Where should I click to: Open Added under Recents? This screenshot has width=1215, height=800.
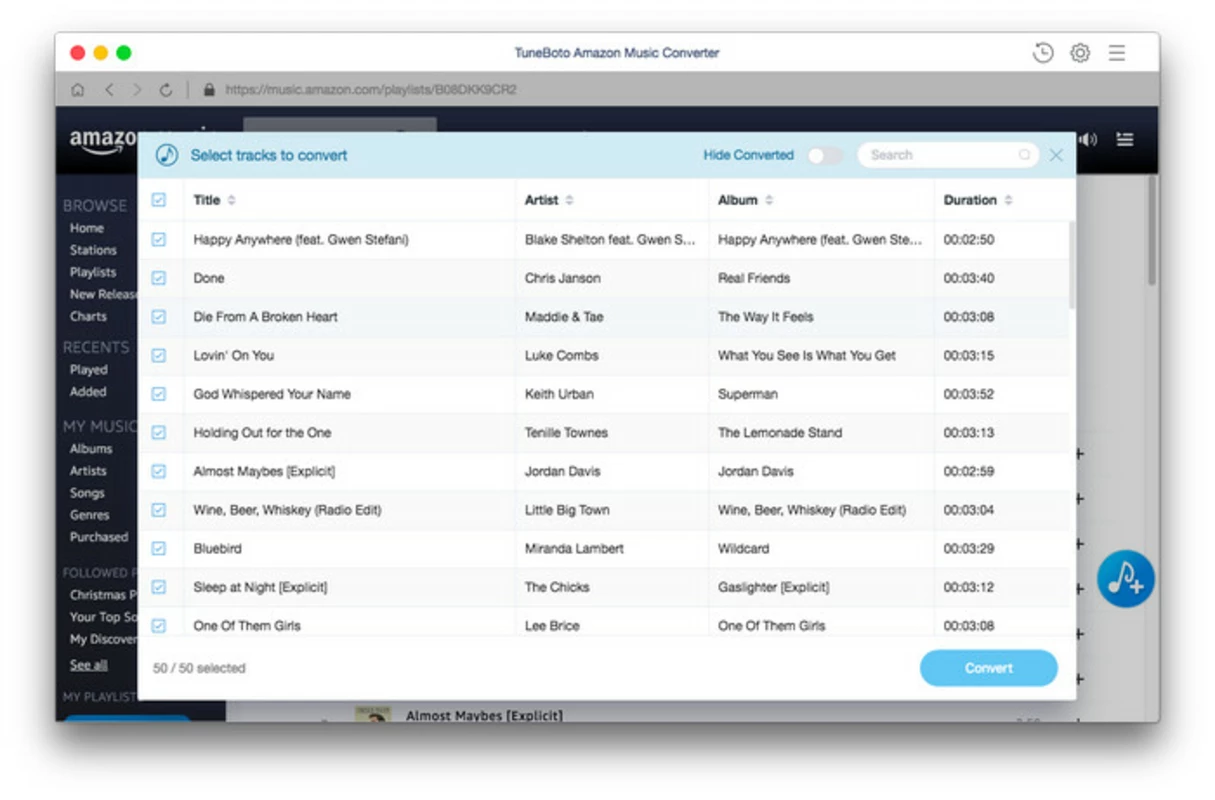[x=88, y=392]
